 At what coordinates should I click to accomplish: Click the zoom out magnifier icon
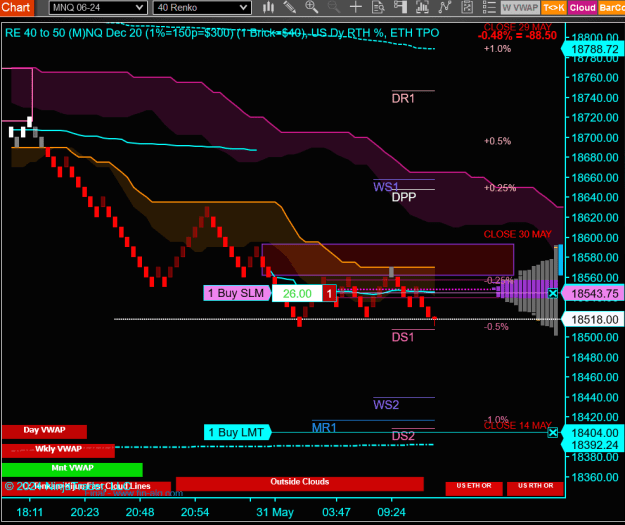333,7
